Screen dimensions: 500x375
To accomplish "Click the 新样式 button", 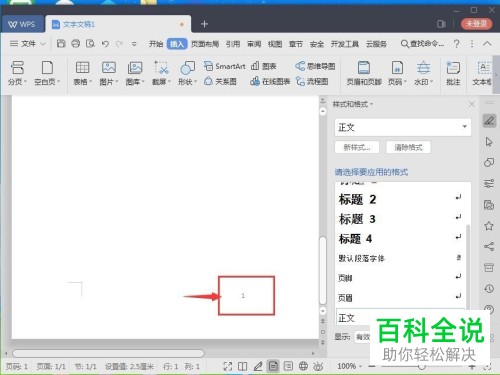I will [357, 147].
